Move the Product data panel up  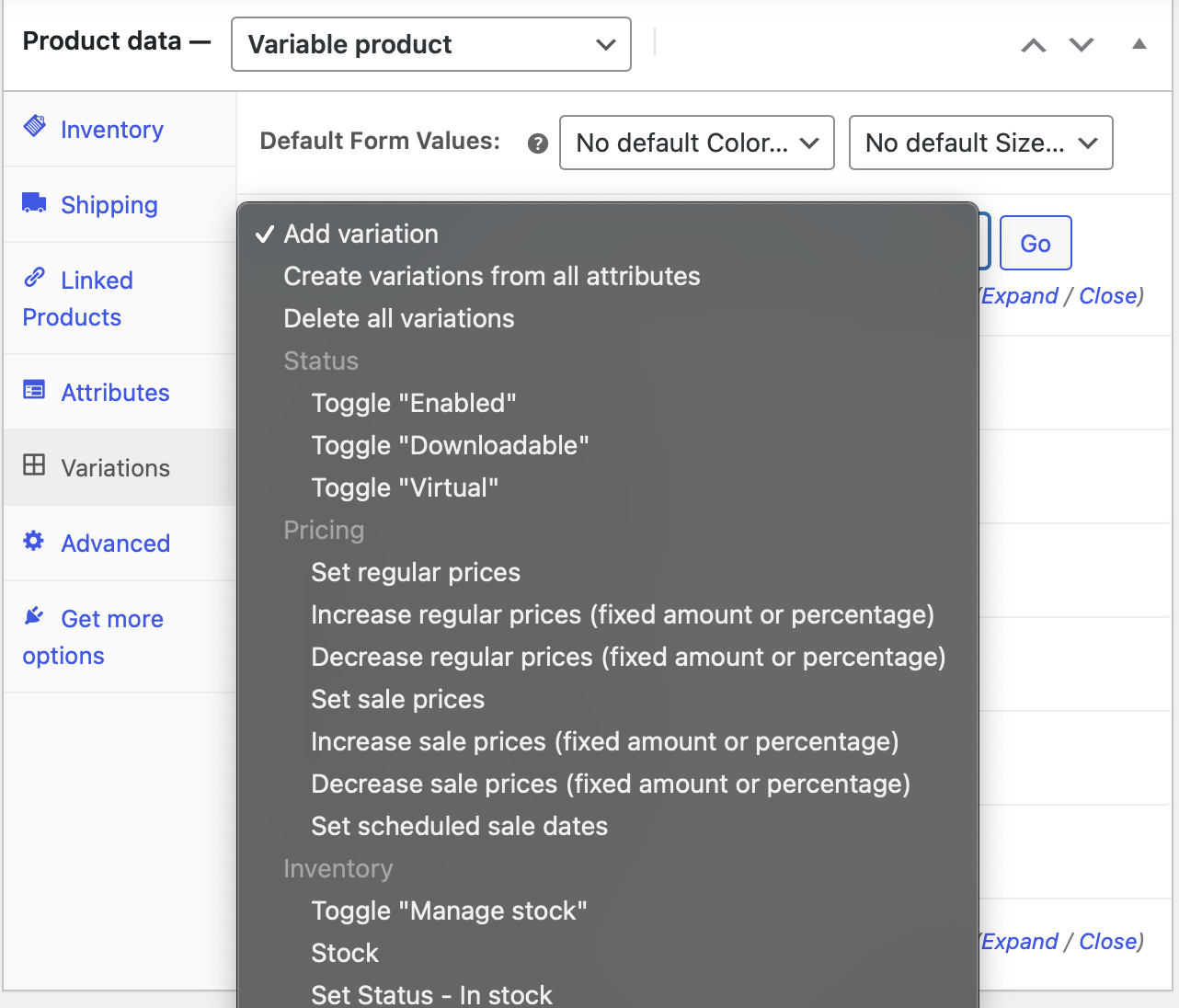coord(1034,45)
